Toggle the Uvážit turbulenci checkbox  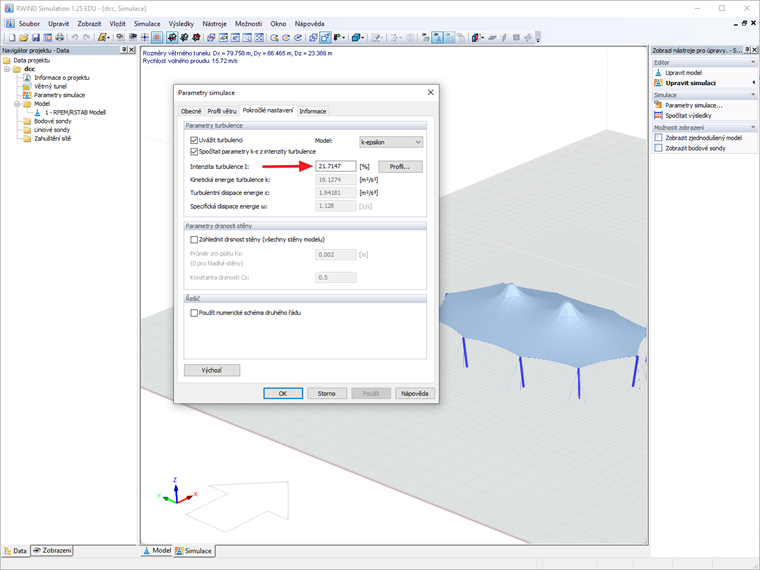click(194, 141)
